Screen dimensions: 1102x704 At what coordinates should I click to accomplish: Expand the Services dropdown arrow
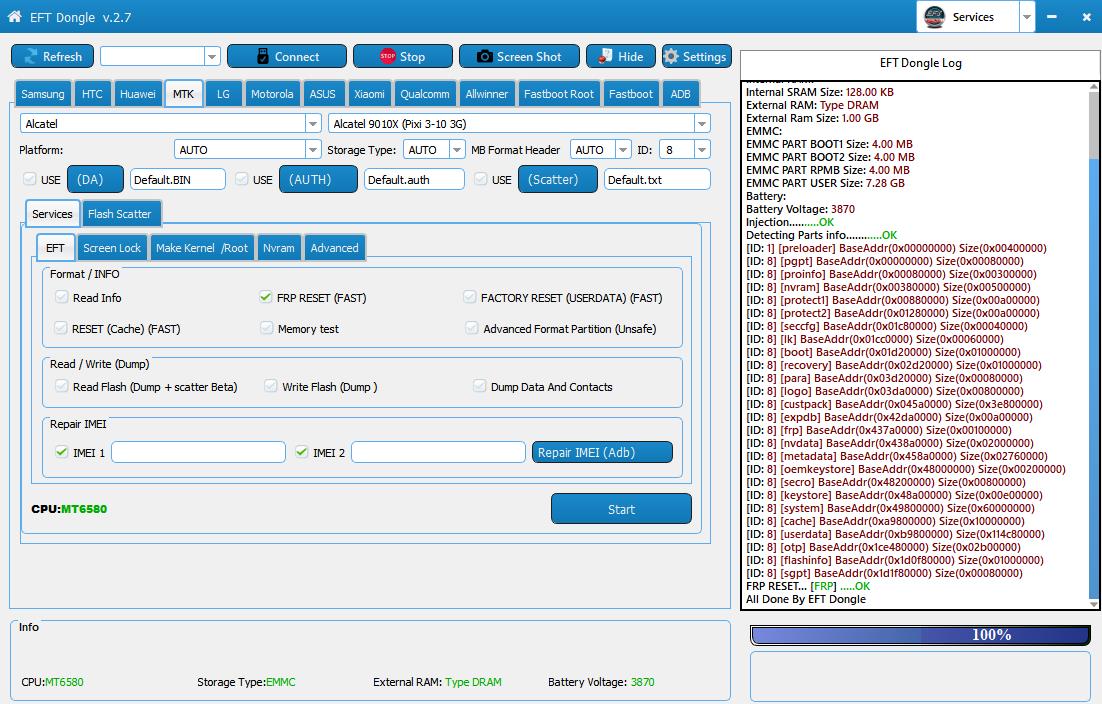(1027, 17)
